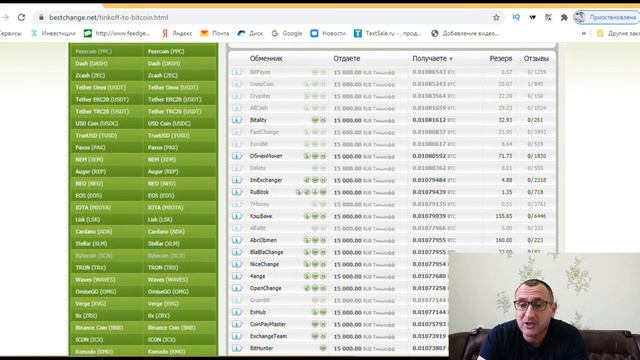The image size is (640, 360).
Task: Open КэшБанк reviews count 0/6446
Action: pyautogui.click(x=536, y=216)
